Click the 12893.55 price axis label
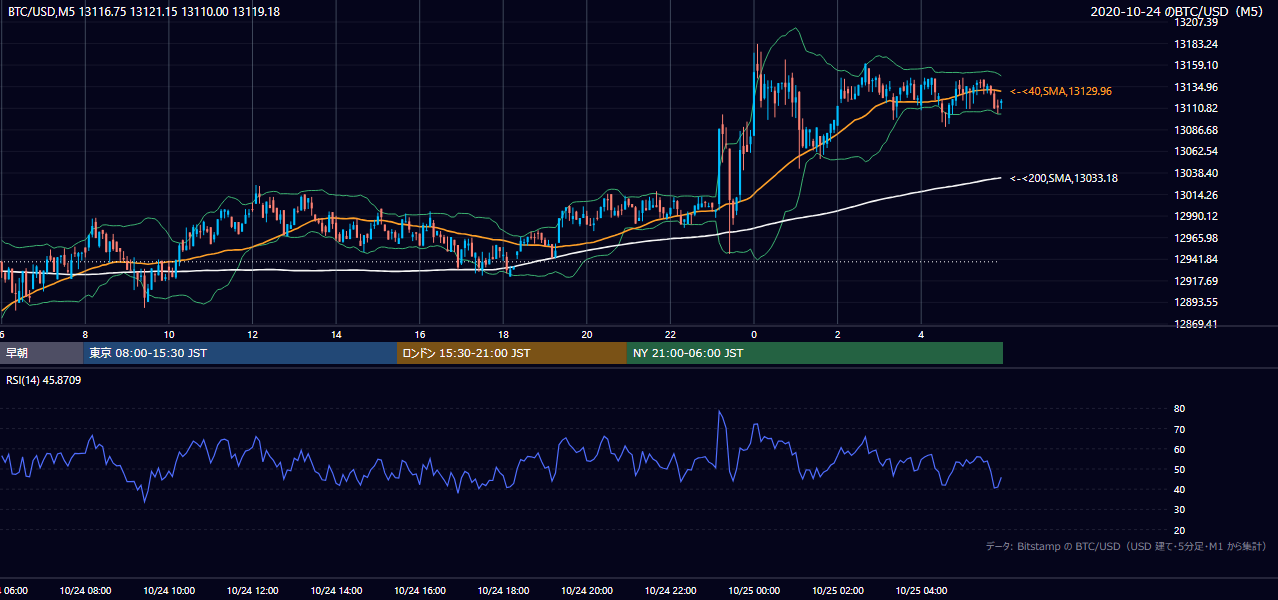 click(x=1196, y=302)
